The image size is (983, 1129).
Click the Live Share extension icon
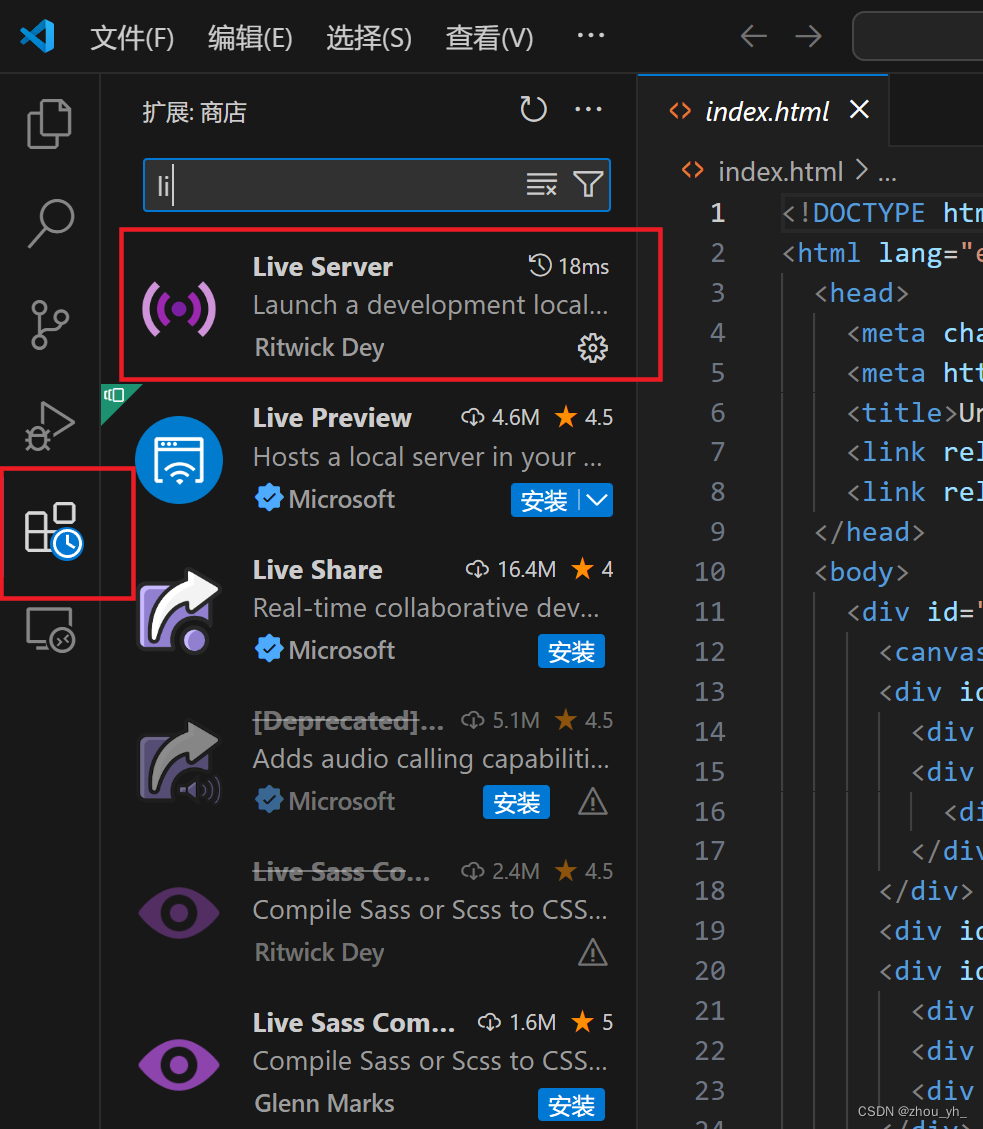point(179,611)
